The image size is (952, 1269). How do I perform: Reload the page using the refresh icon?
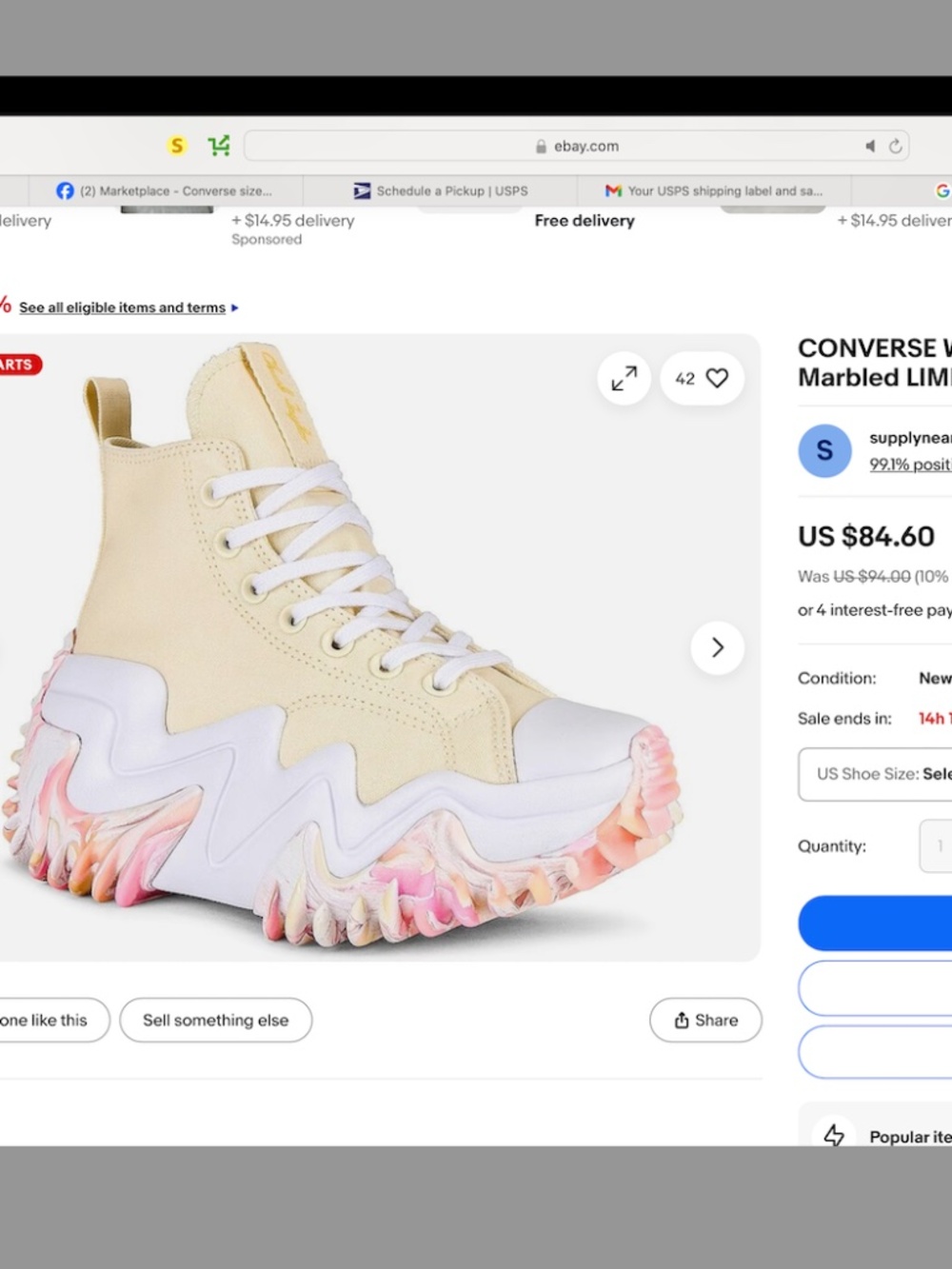895,146
